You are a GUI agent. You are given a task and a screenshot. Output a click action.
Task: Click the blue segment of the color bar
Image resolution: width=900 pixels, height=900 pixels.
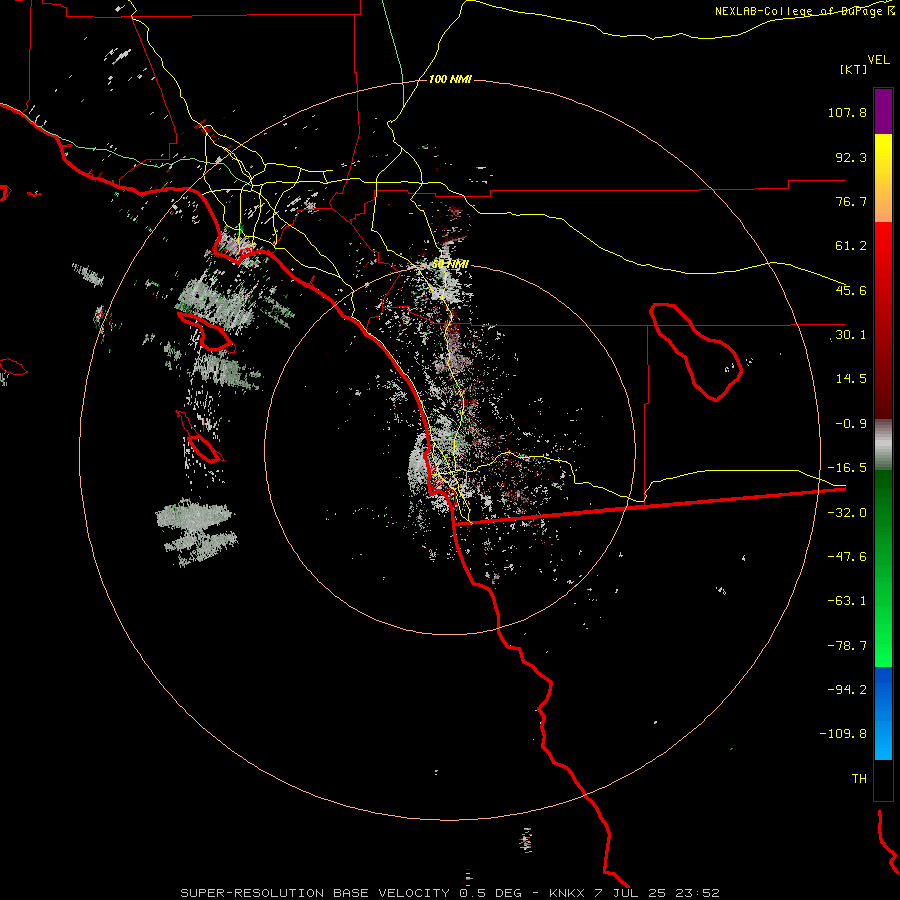[x=883, y=713]
